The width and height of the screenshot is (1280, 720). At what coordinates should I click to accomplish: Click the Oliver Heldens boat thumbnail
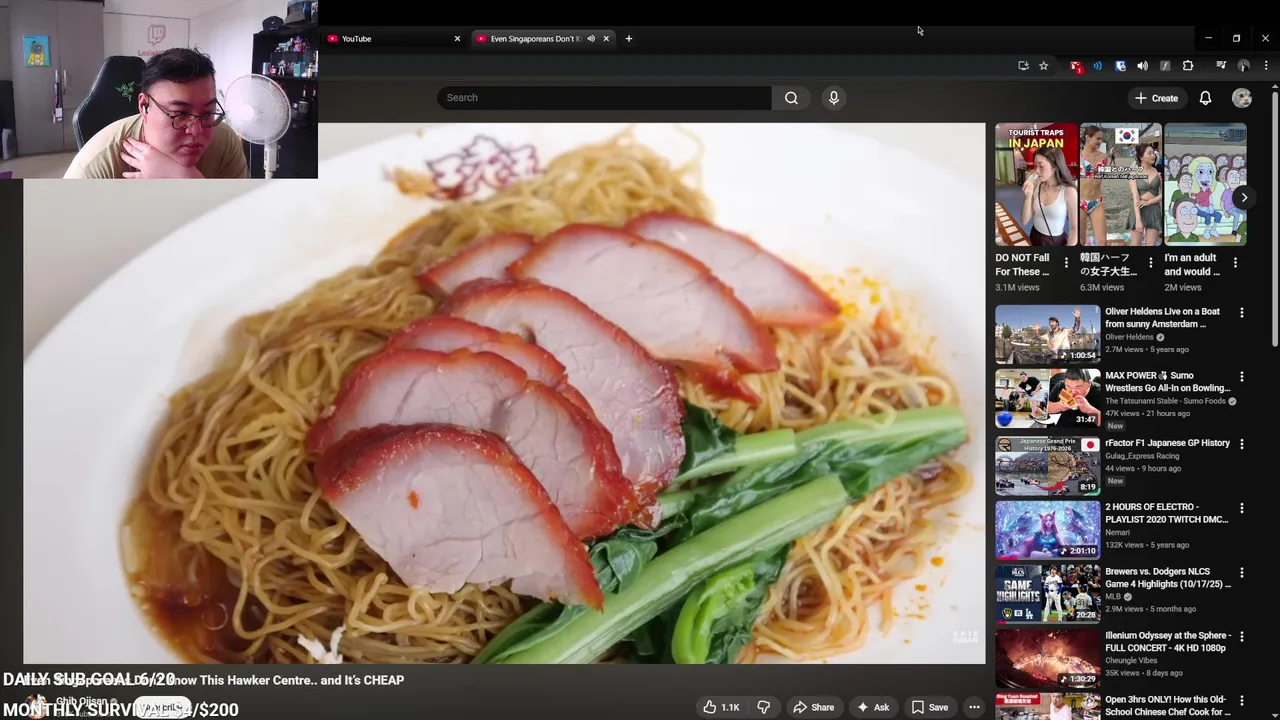(1047, 334)
